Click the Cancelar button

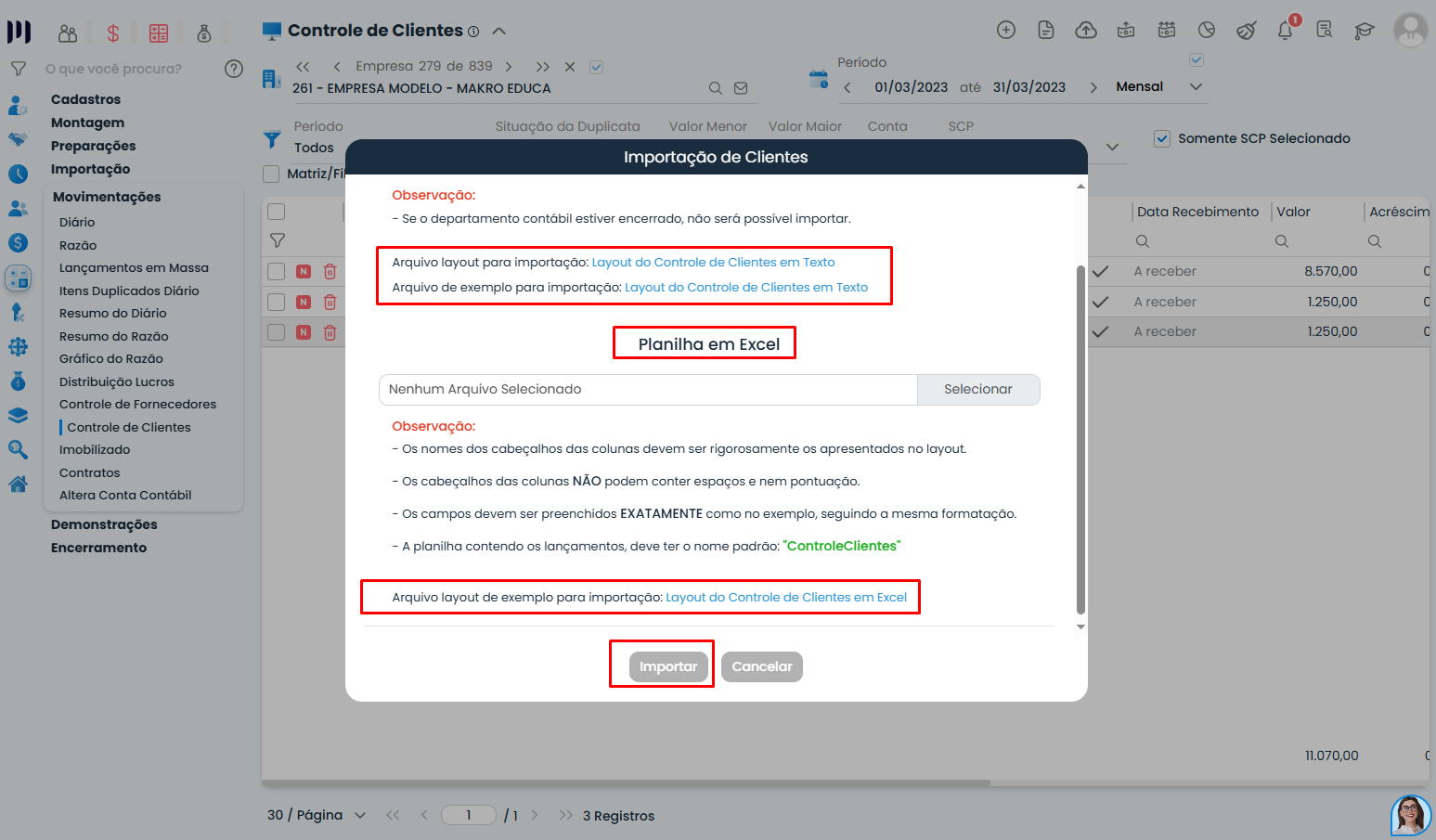click(x=762, y=666)
